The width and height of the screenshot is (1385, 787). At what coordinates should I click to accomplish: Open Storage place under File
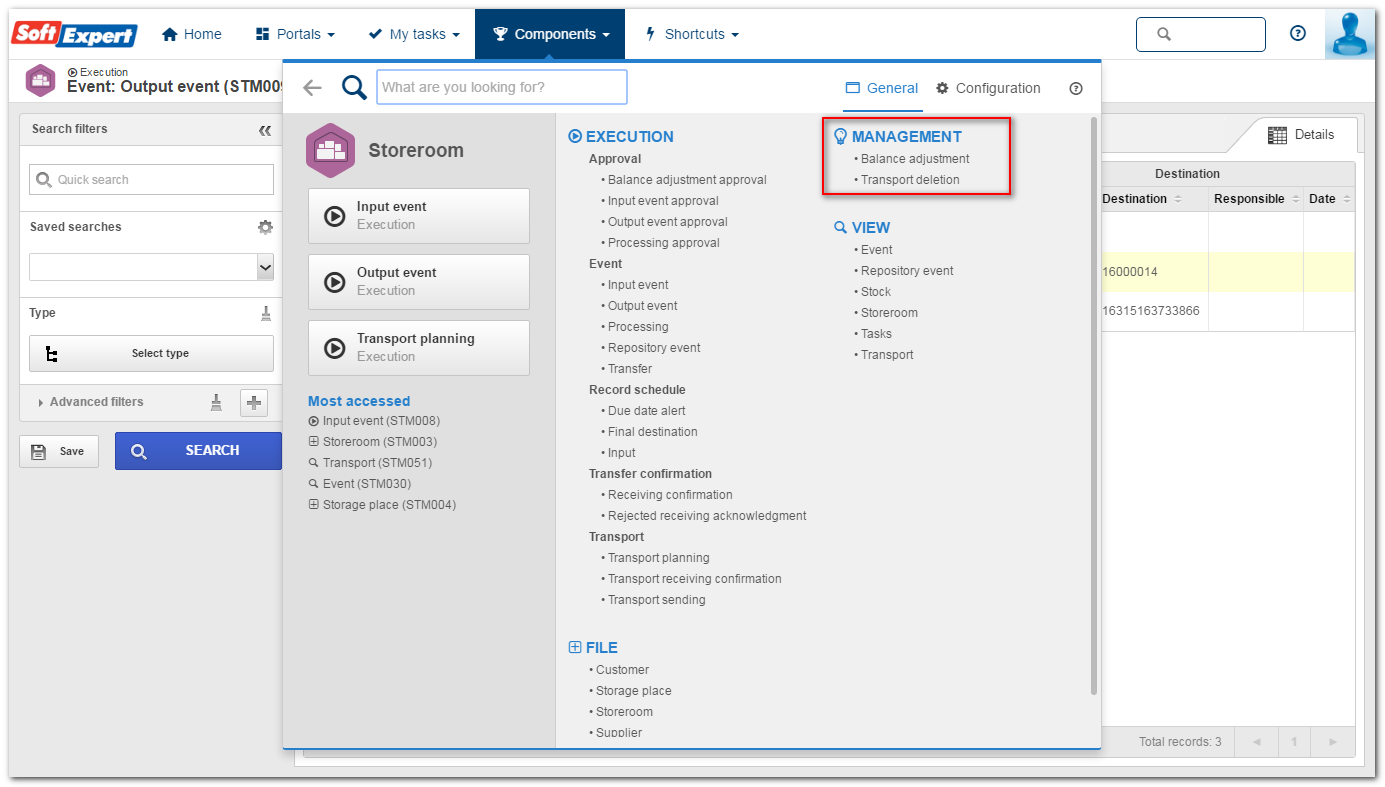[634, 691]
